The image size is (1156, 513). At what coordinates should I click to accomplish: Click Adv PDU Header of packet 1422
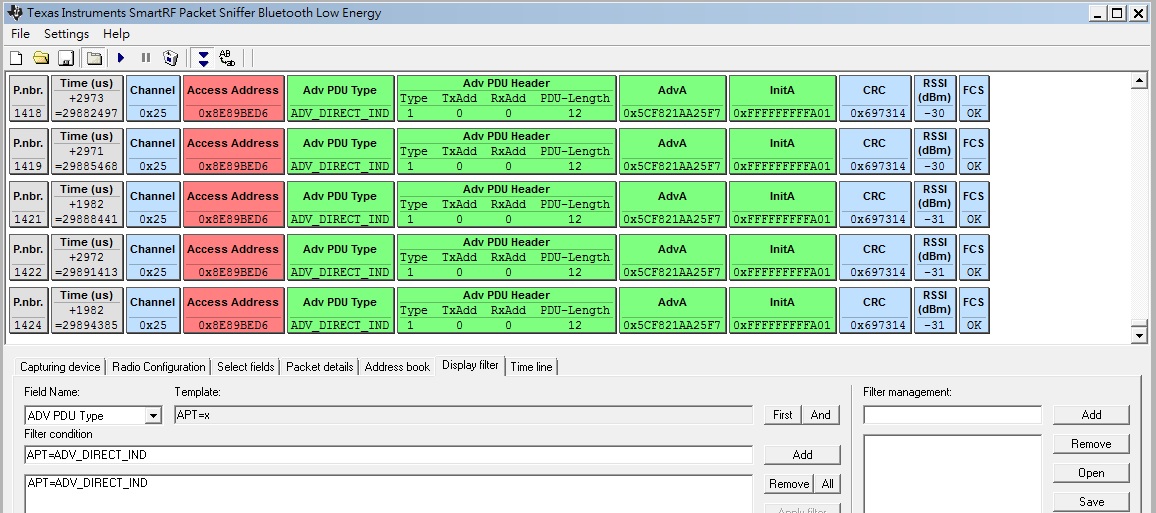[506, 258]
